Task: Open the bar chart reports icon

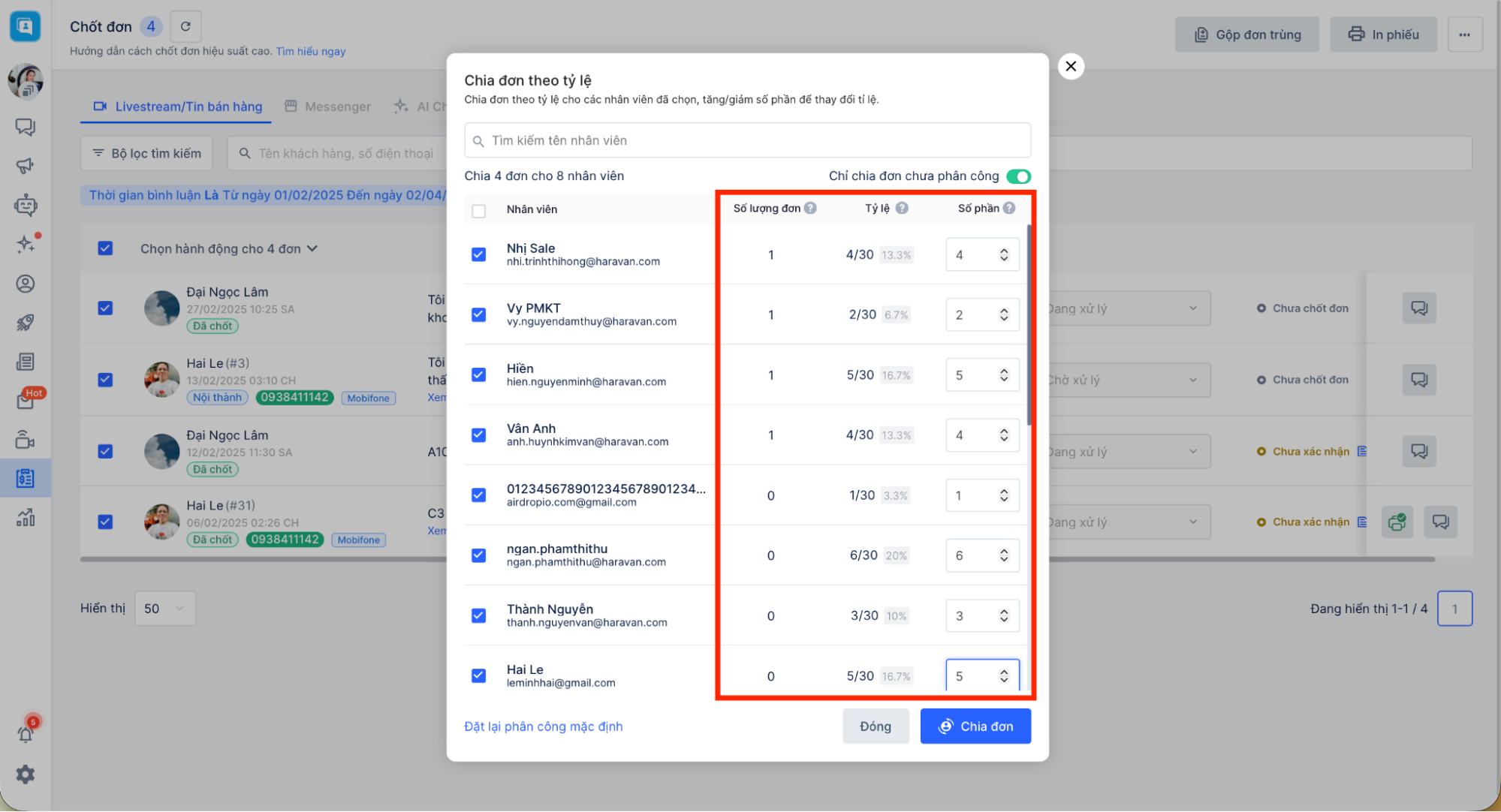Action: 26,518
